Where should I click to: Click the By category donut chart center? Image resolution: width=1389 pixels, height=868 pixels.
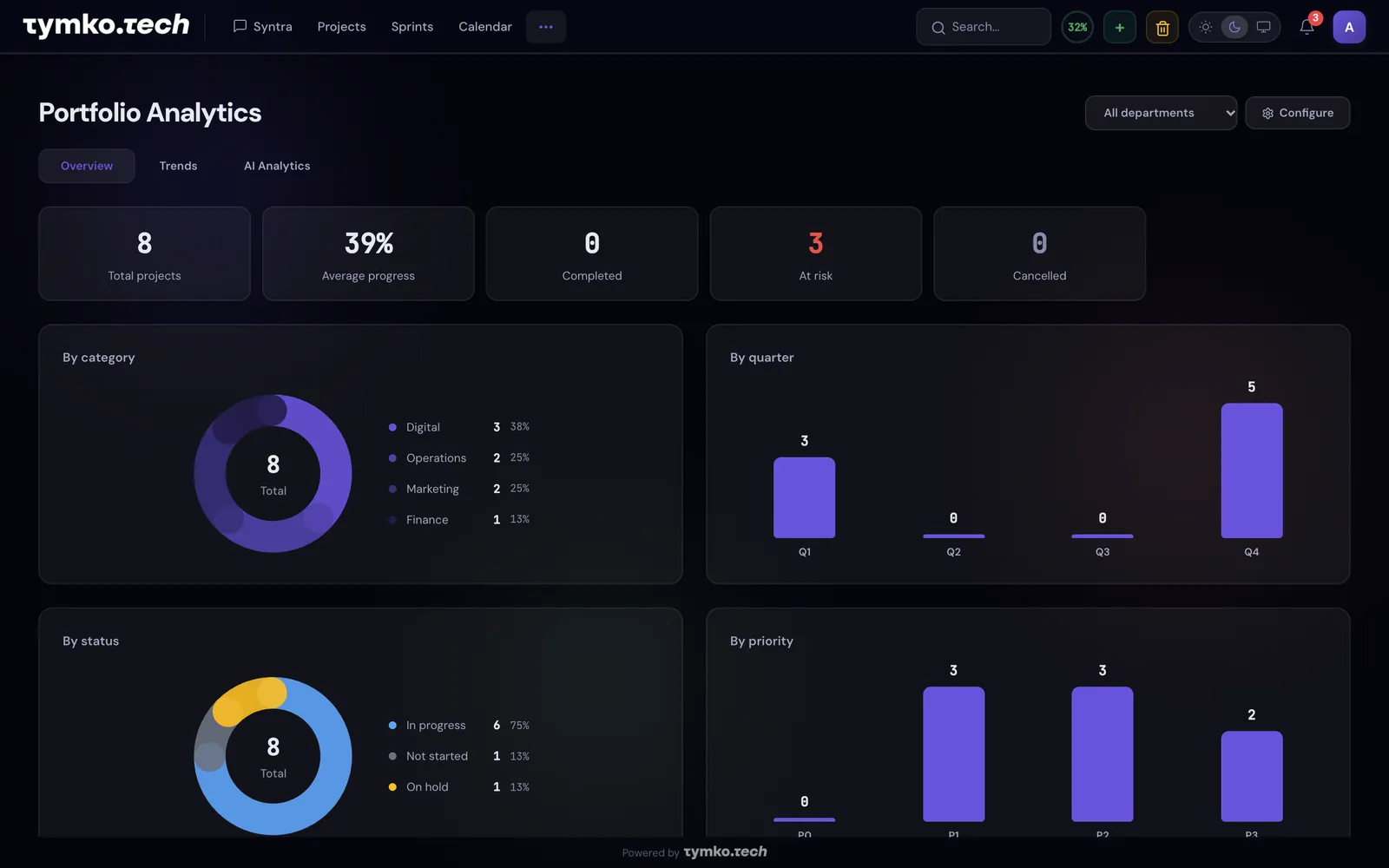pos(273,474)
